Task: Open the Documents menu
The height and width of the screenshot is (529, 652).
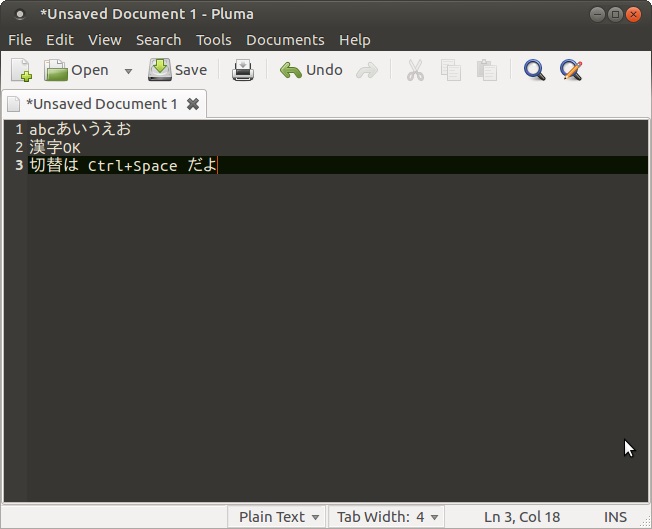Action: coord(285,40)
